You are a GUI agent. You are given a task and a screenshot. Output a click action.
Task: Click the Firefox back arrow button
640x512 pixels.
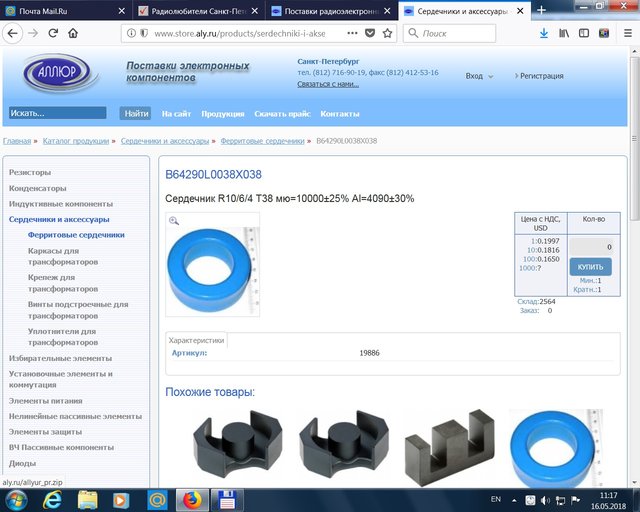pyautogui.click(x=11, y=33)
